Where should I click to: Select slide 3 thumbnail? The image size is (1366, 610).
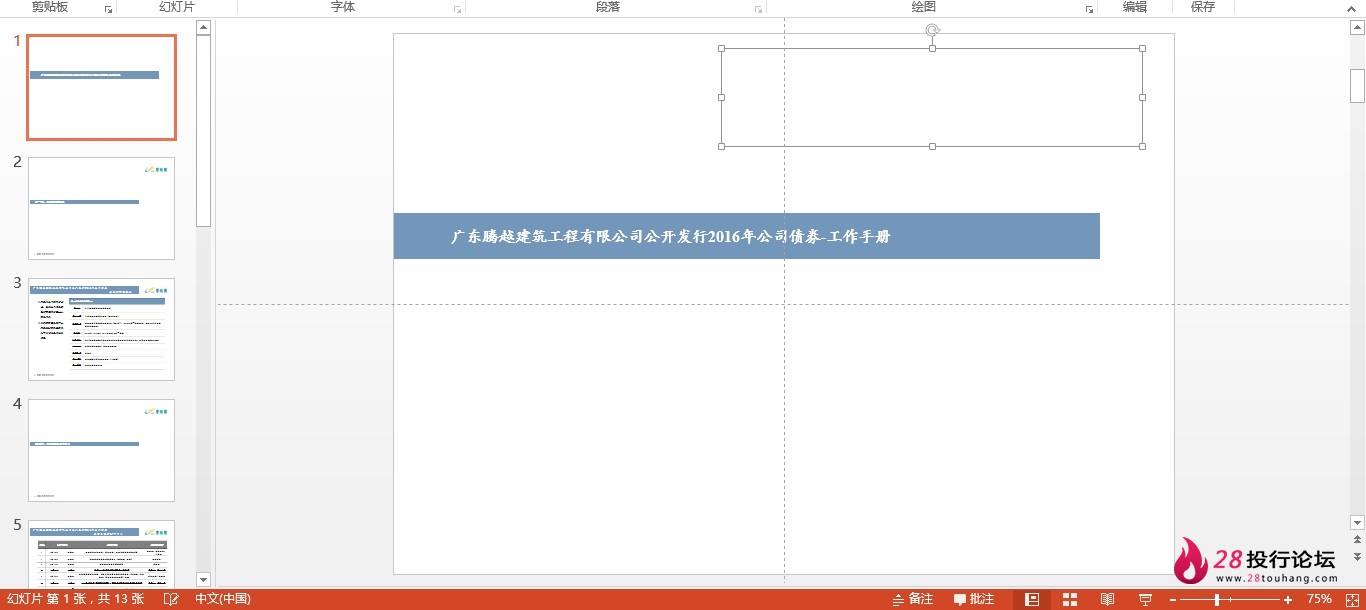[101, 329]
